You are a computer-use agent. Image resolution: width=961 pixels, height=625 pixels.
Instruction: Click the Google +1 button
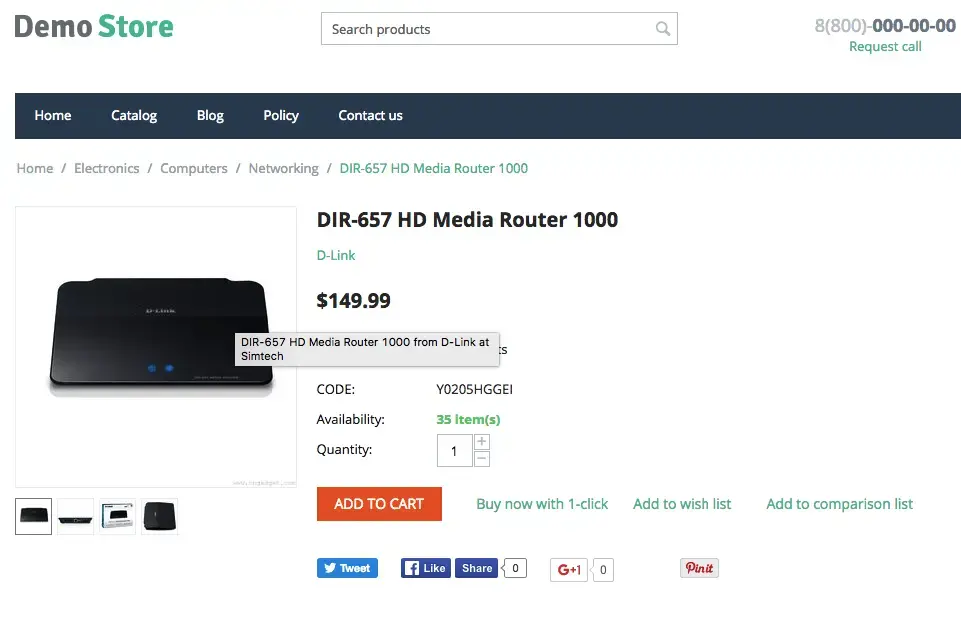pyautogui.click(x=569, y=570)
